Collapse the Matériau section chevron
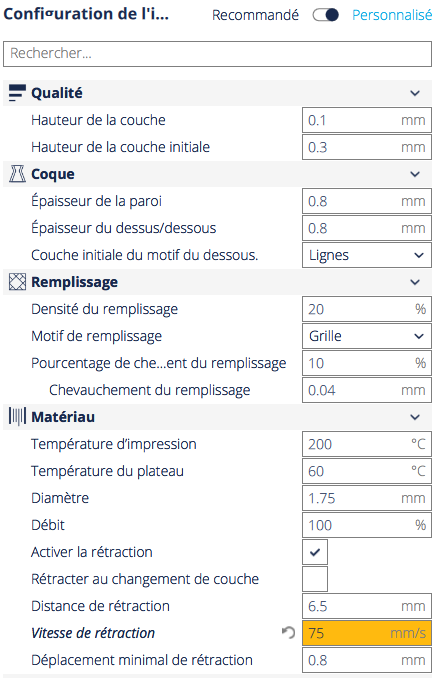Screen dimensions: 433x678 415,417
